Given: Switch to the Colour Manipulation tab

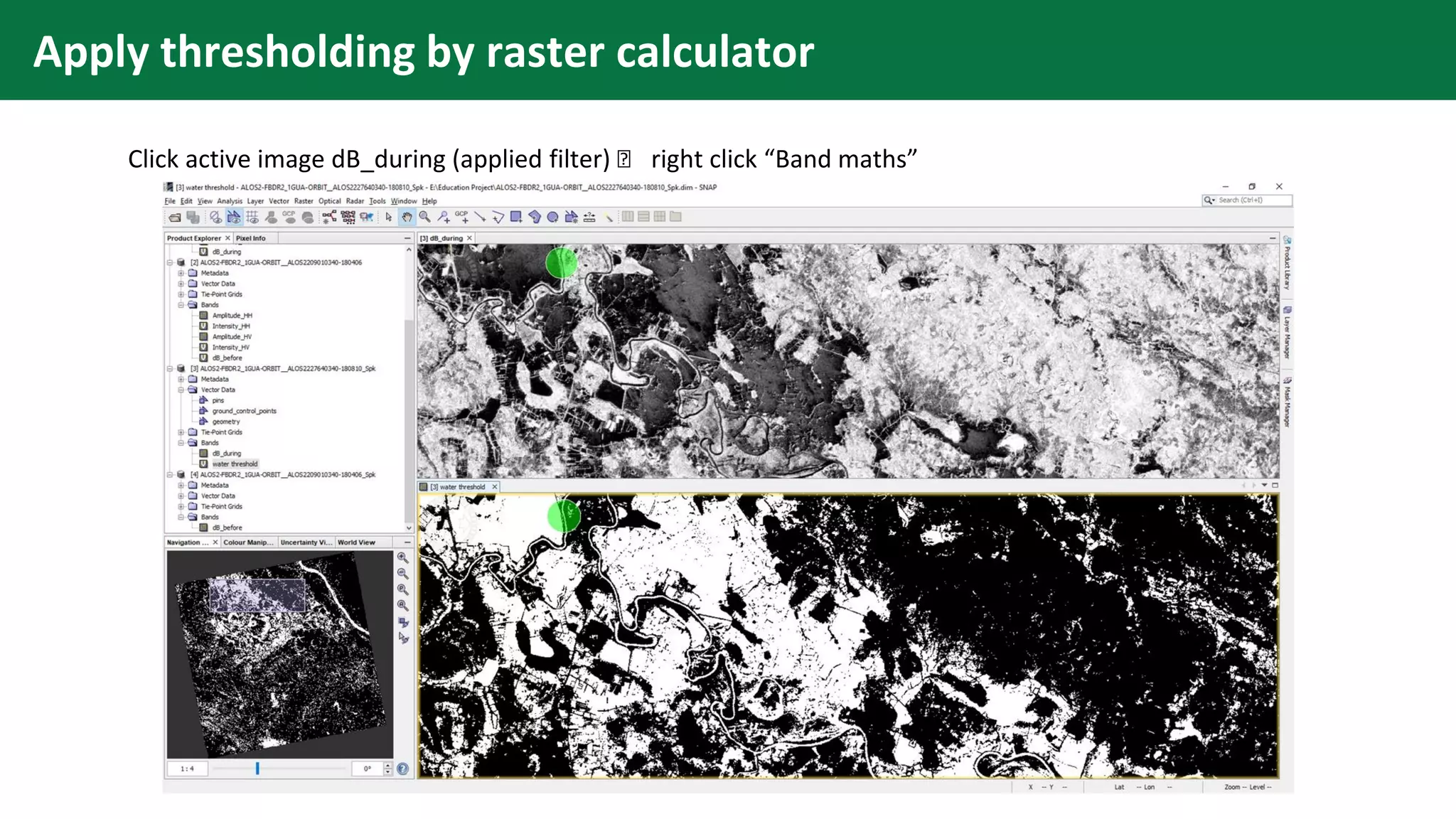Looking at the screenshot, I should click(x=248, y=542).
